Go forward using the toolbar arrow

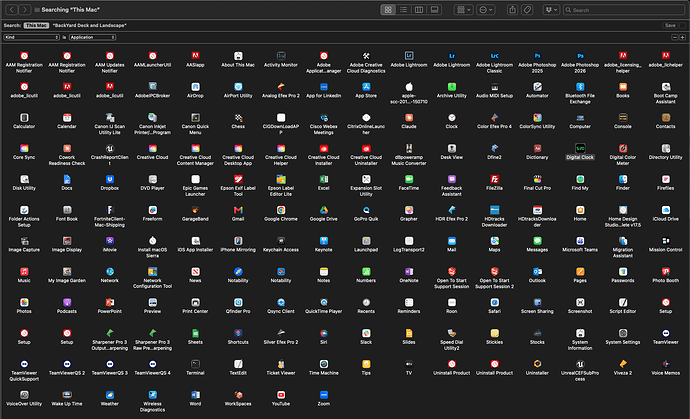click(x=25, y=10)
